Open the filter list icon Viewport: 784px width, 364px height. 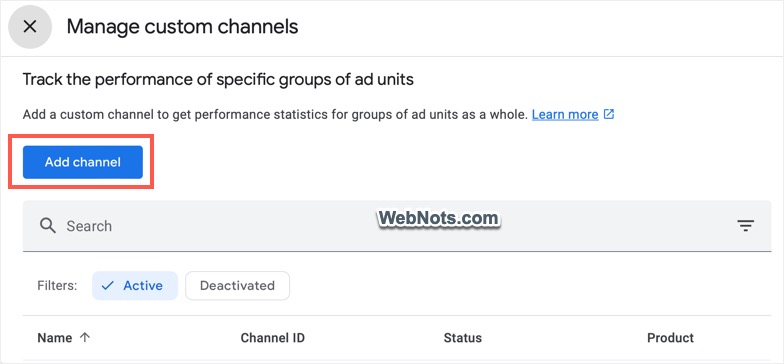click(746, 226)
